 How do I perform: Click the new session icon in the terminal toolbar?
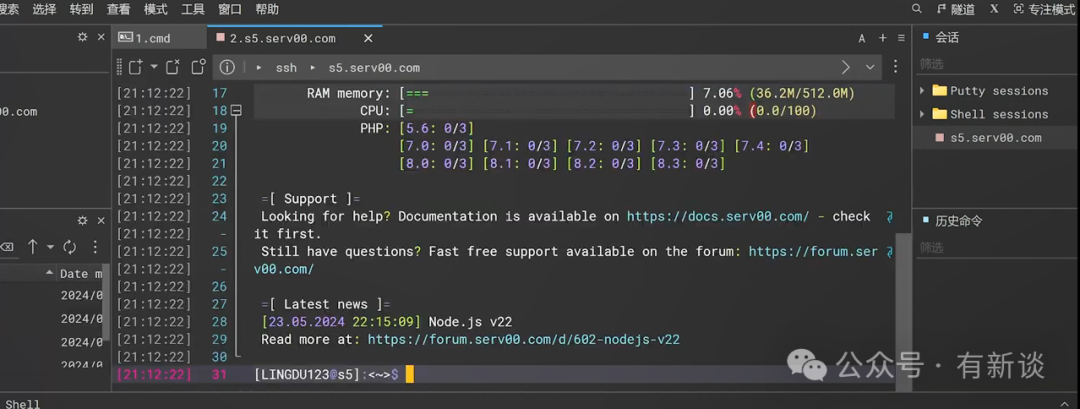(136, 67)
